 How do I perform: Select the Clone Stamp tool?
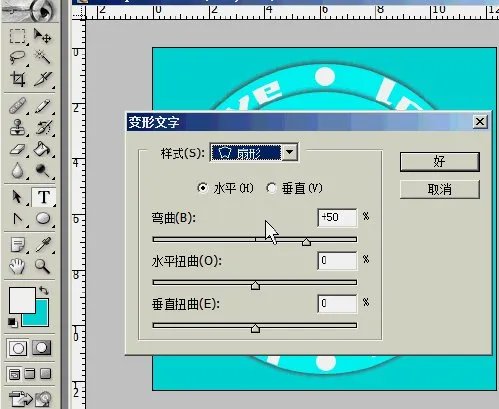(17, 127)
